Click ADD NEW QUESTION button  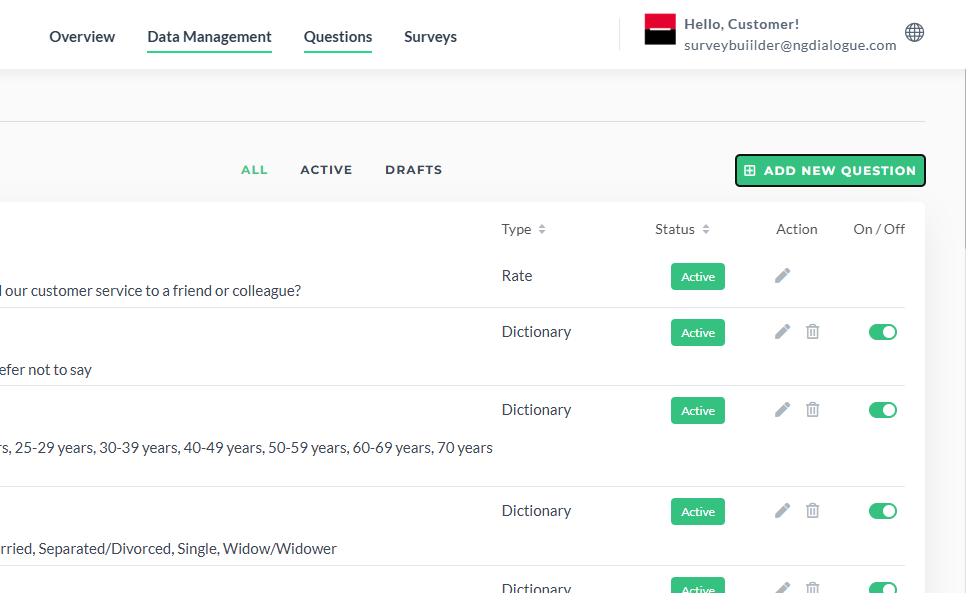coord(830,171)
